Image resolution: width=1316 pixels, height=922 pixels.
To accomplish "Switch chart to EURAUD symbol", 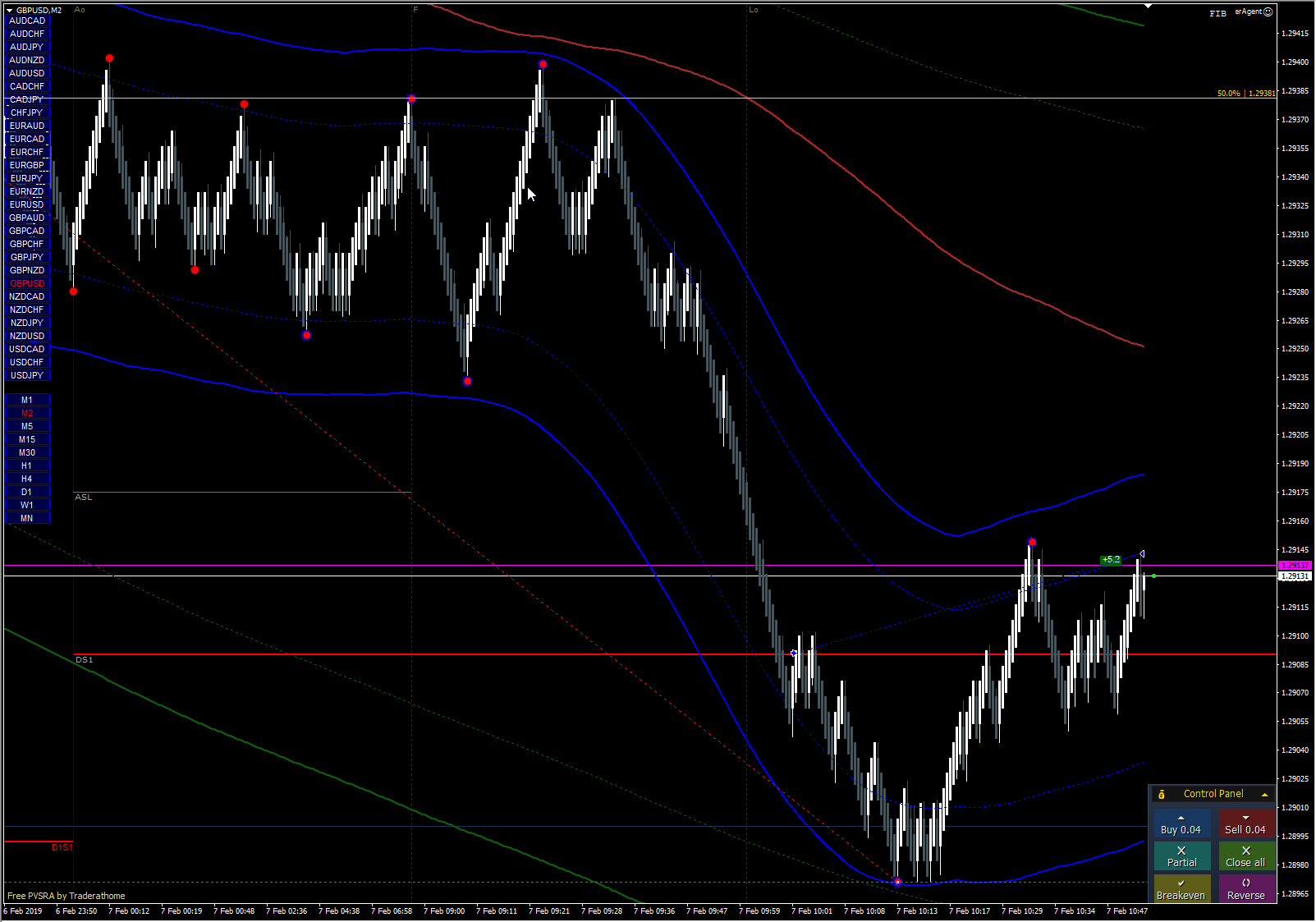I will pos(27,126).
